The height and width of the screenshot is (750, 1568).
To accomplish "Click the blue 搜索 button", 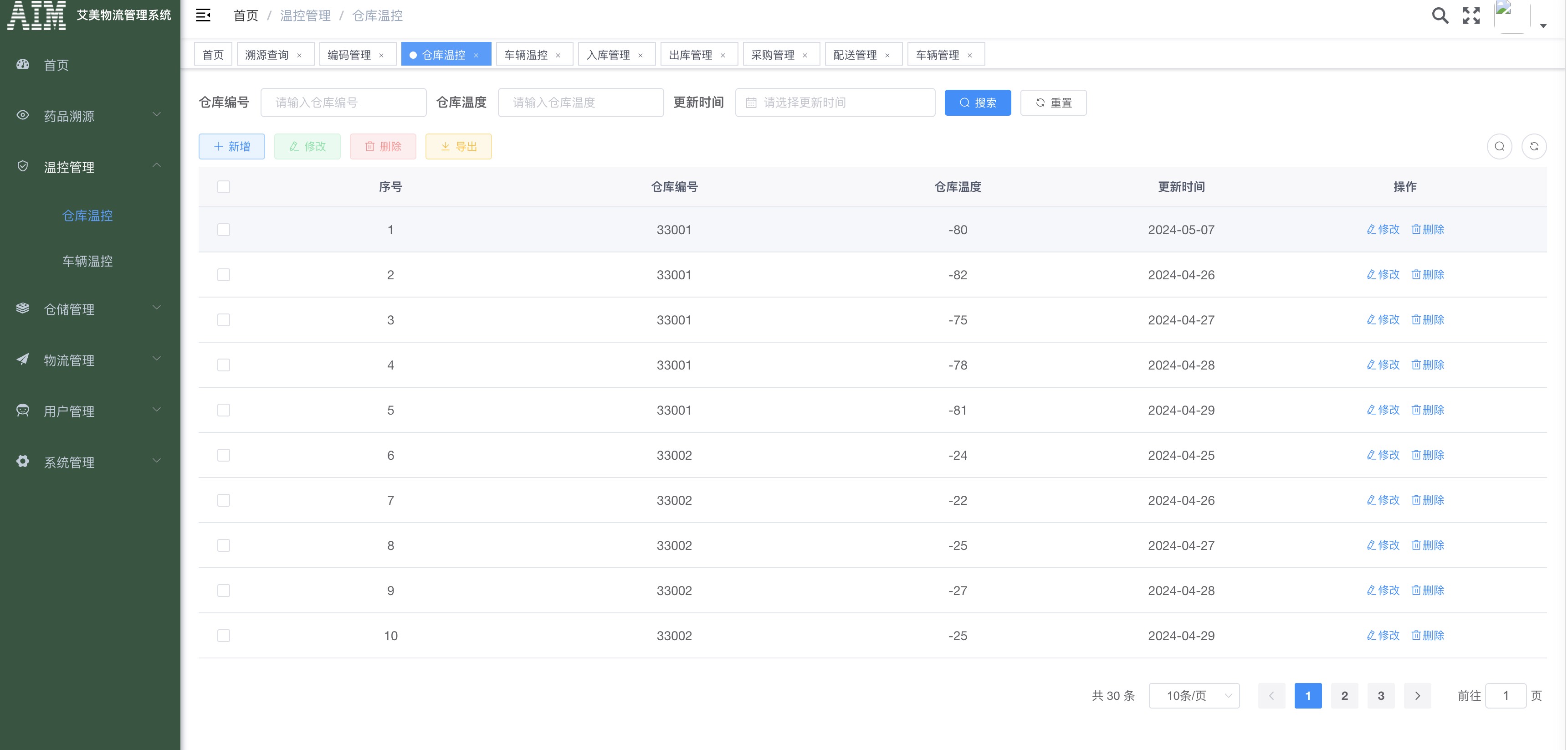I will [x=978, y=103].
